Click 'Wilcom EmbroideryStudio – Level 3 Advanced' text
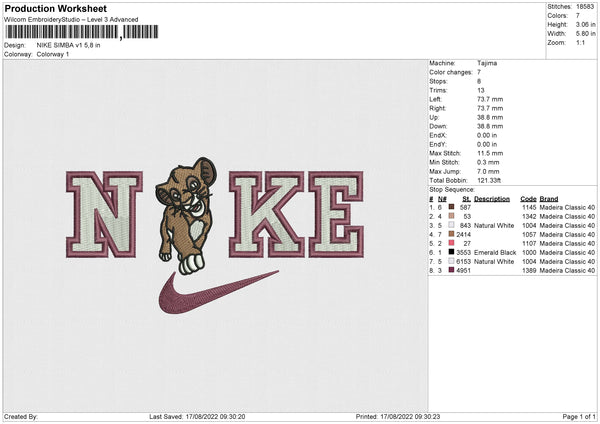 coord(71,20)
